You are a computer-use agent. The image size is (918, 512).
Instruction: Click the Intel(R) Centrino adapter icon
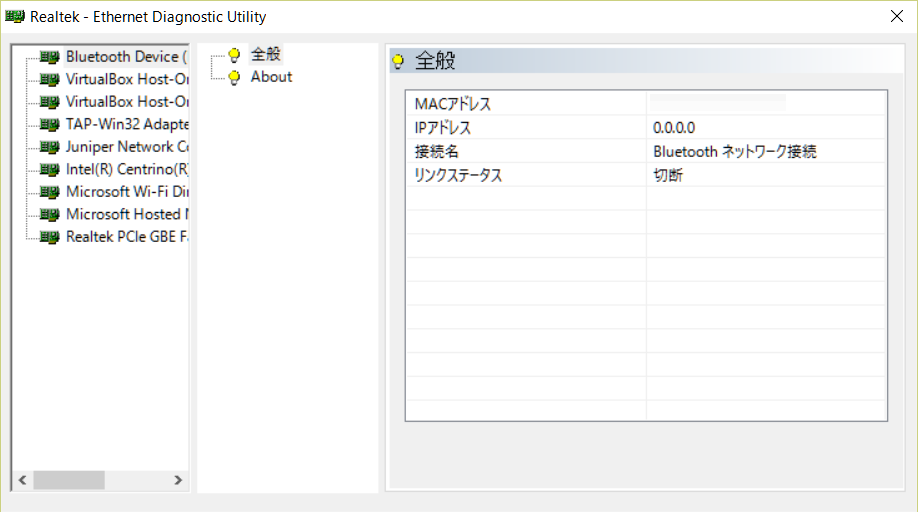tap(50, 169)
